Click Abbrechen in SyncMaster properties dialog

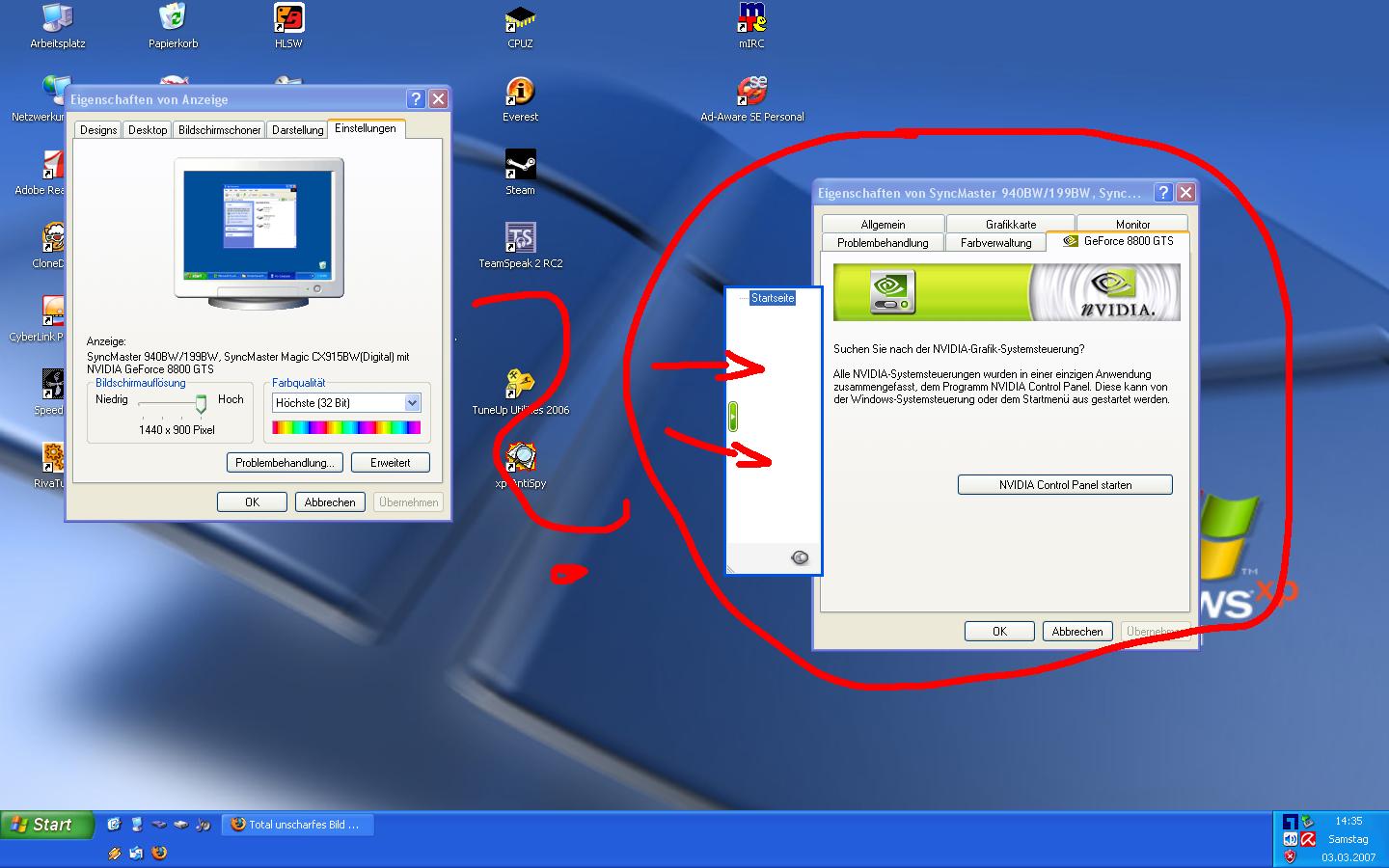click(x=1077, y=632)
